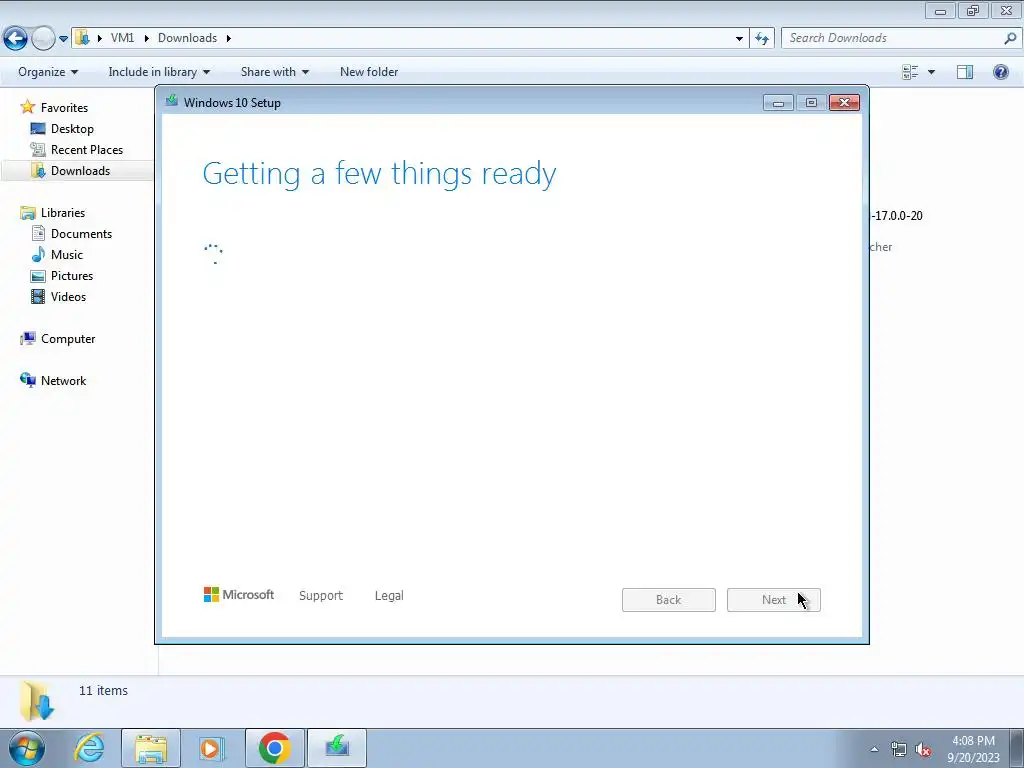Open Windows Explorer taskbar button
Screen dimensions: 1024x768
(x=151, y=748)
